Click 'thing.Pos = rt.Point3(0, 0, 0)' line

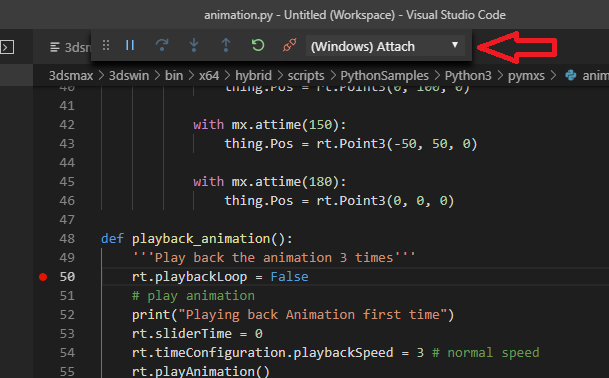339,201
